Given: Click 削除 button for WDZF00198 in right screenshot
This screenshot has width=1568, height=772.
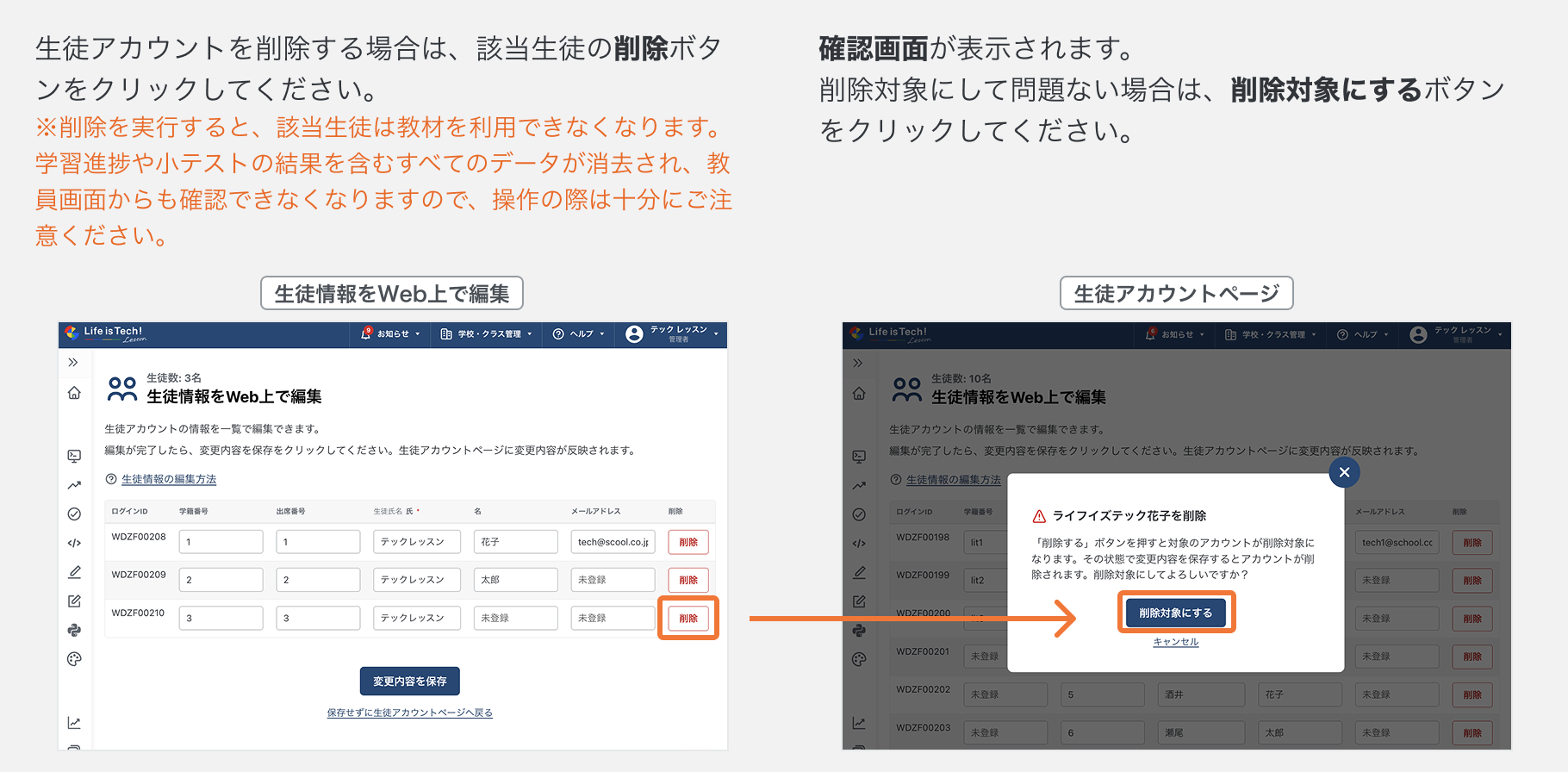Looking at the screenshot, I should tap(1472, 543).
